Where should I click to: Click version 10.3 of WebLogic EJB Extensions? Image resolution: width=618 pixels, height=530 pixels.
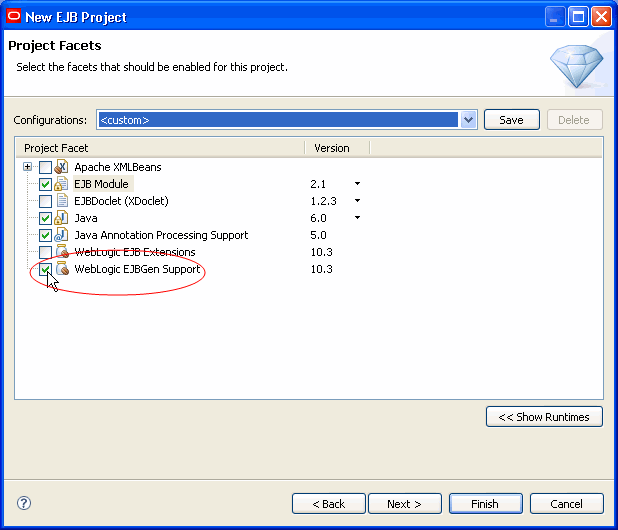(322, 252)
